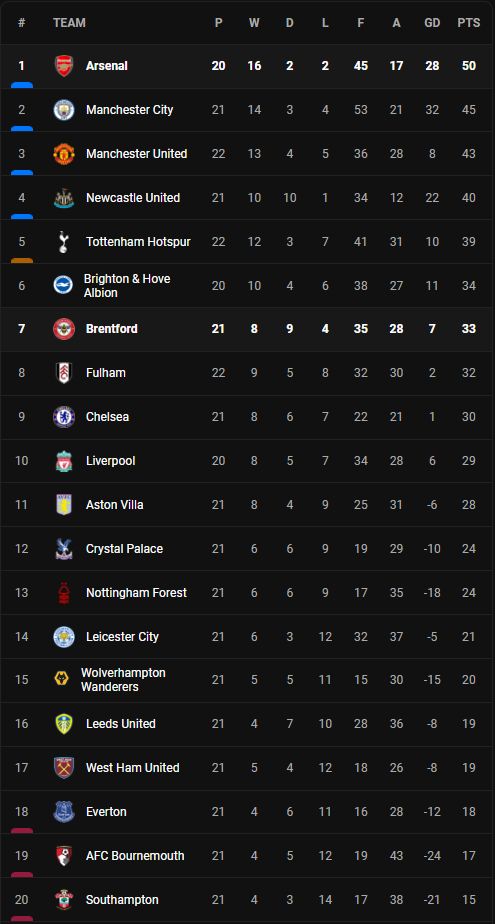Click the Wolverhampton Wanderers wolf logo

[64, 680]
